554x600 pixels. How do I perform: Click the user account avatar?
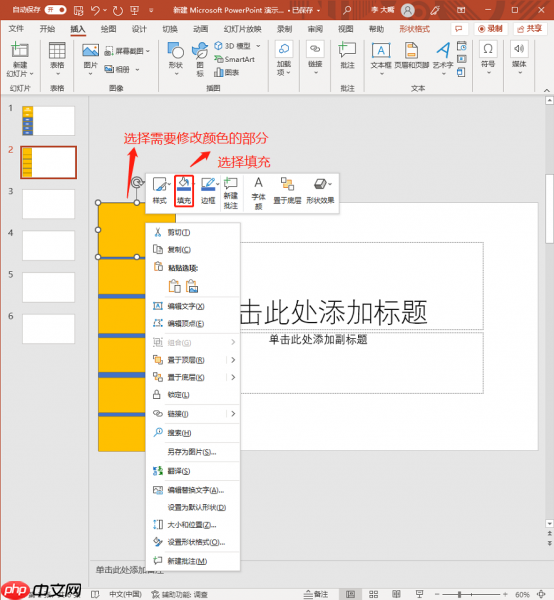click(407, 10)
